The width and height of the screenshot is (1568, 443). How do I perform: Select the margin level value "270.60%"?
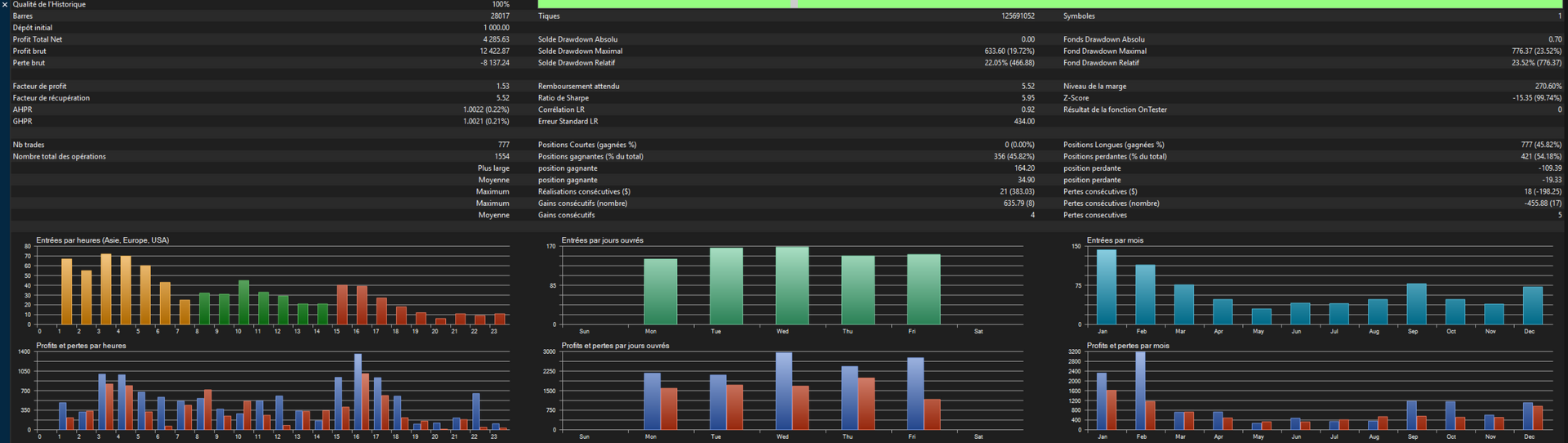(x=1548, y=86)
